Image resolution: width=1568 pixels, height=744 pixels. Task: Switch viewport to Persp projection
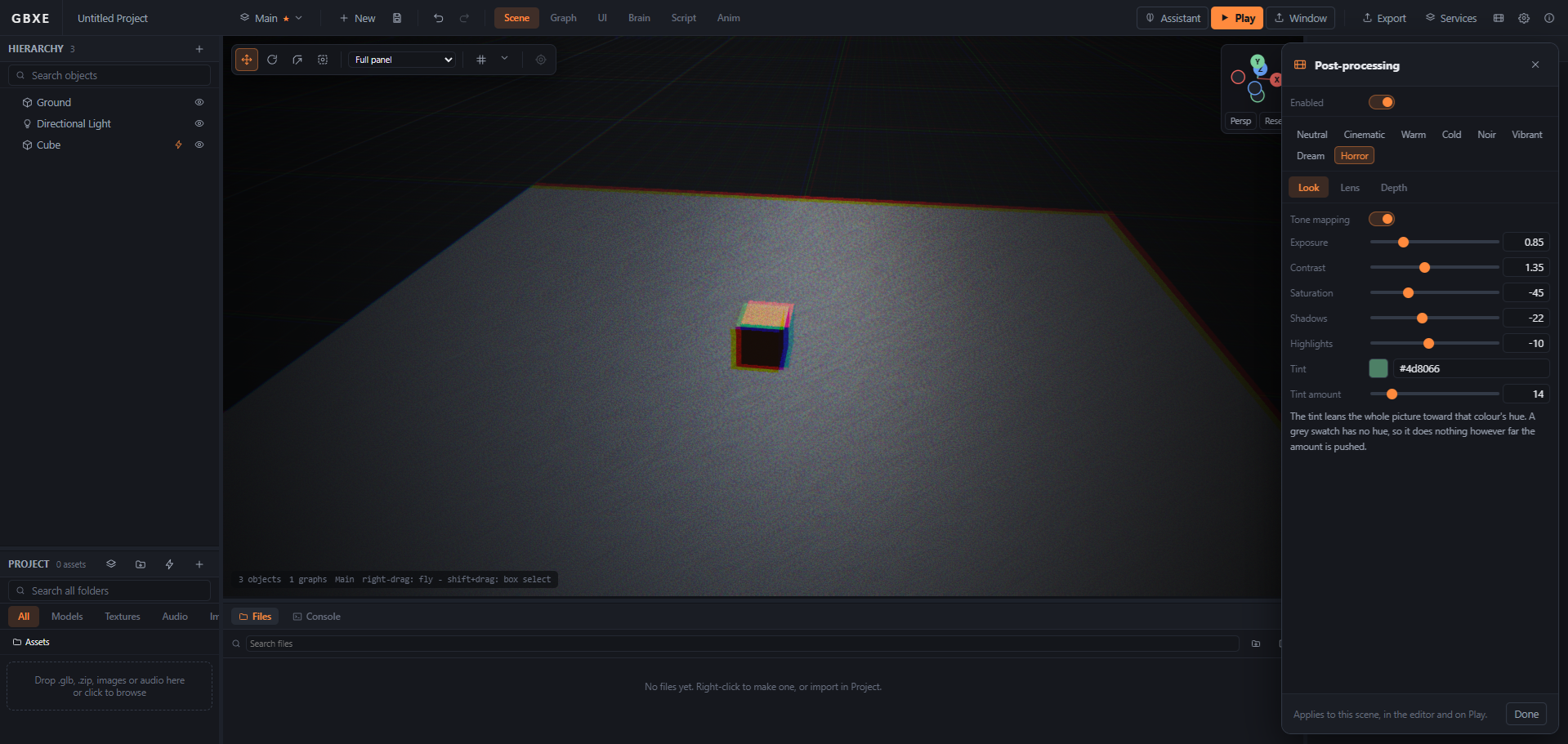1240,121
